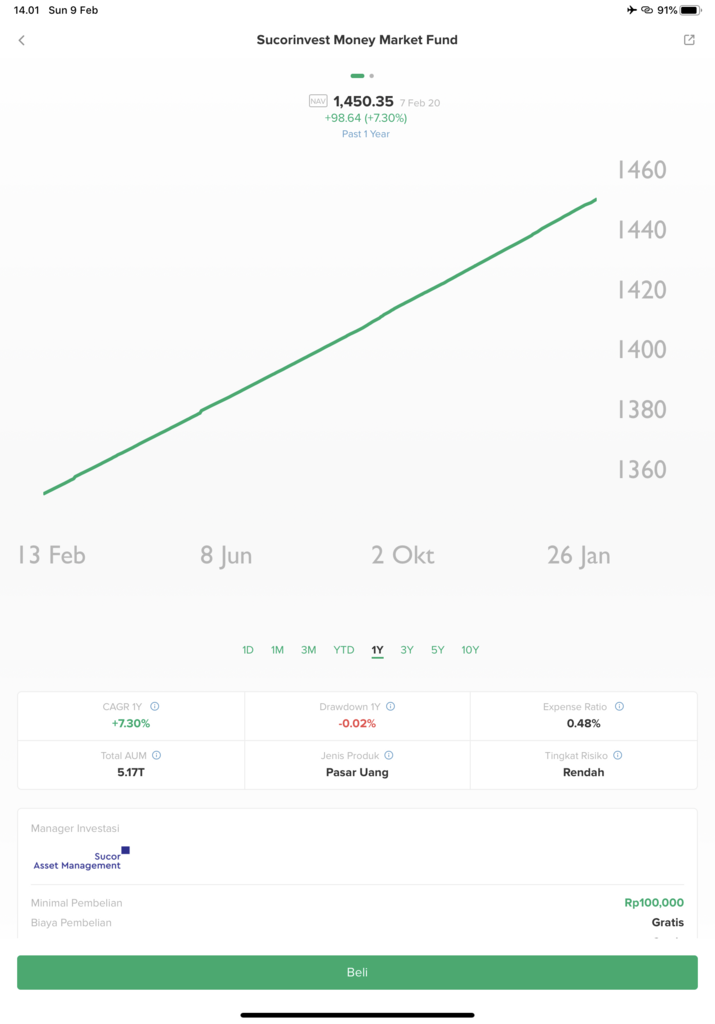Screen dimensions: 715x1024
Task: Open the share icon at top right
Action: click(x=689, y=40)
